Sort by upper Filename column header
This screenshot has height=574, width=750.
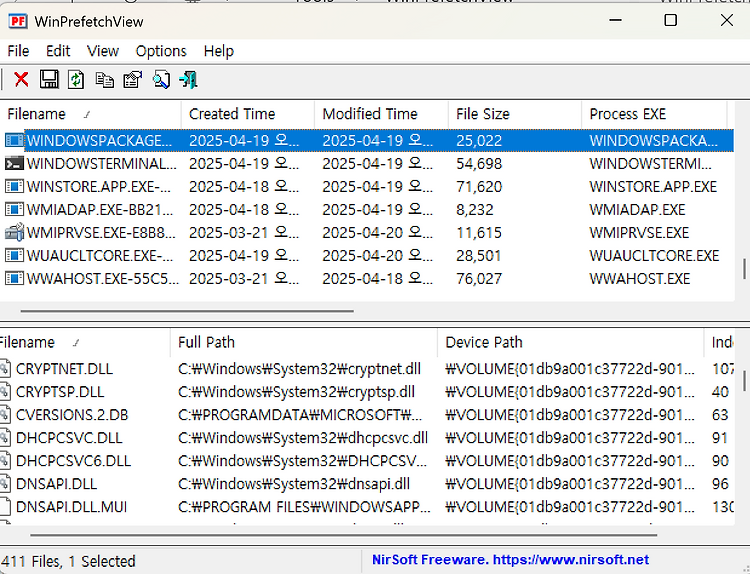pyautogui.click(x=90, y=114)
